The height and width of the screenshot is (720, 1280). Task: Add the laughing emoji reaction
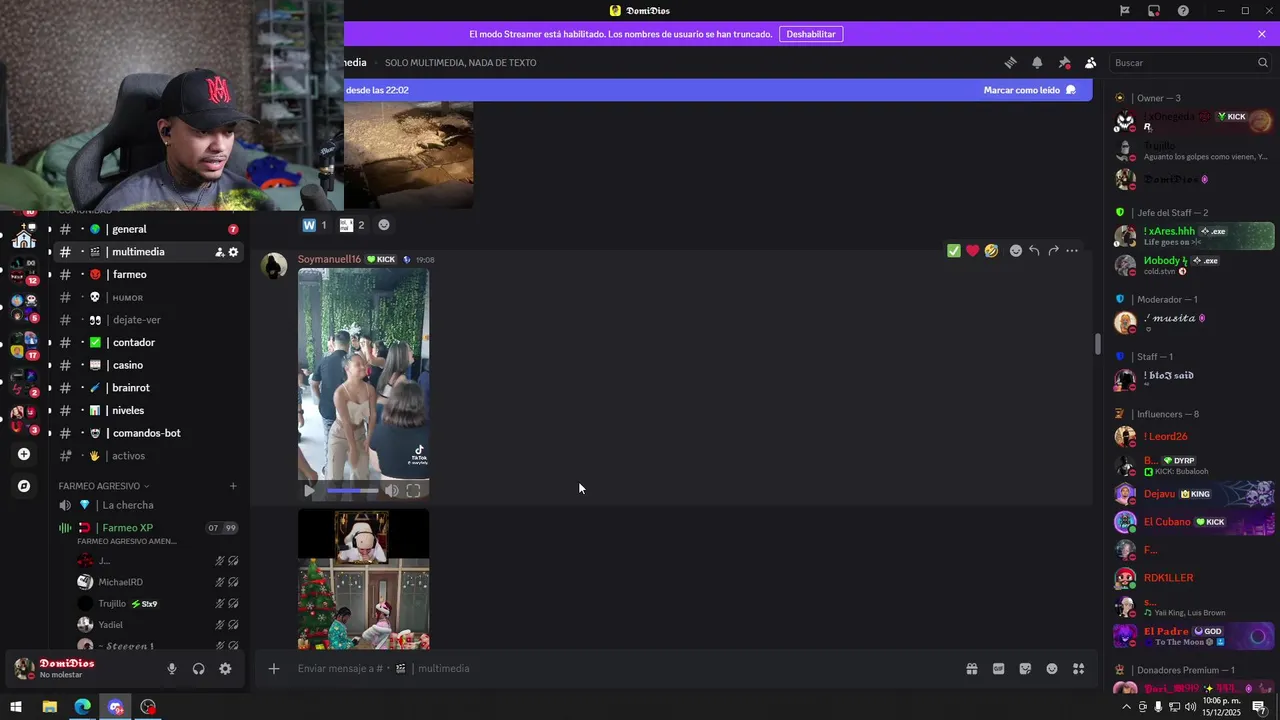[x=991, y=251]
